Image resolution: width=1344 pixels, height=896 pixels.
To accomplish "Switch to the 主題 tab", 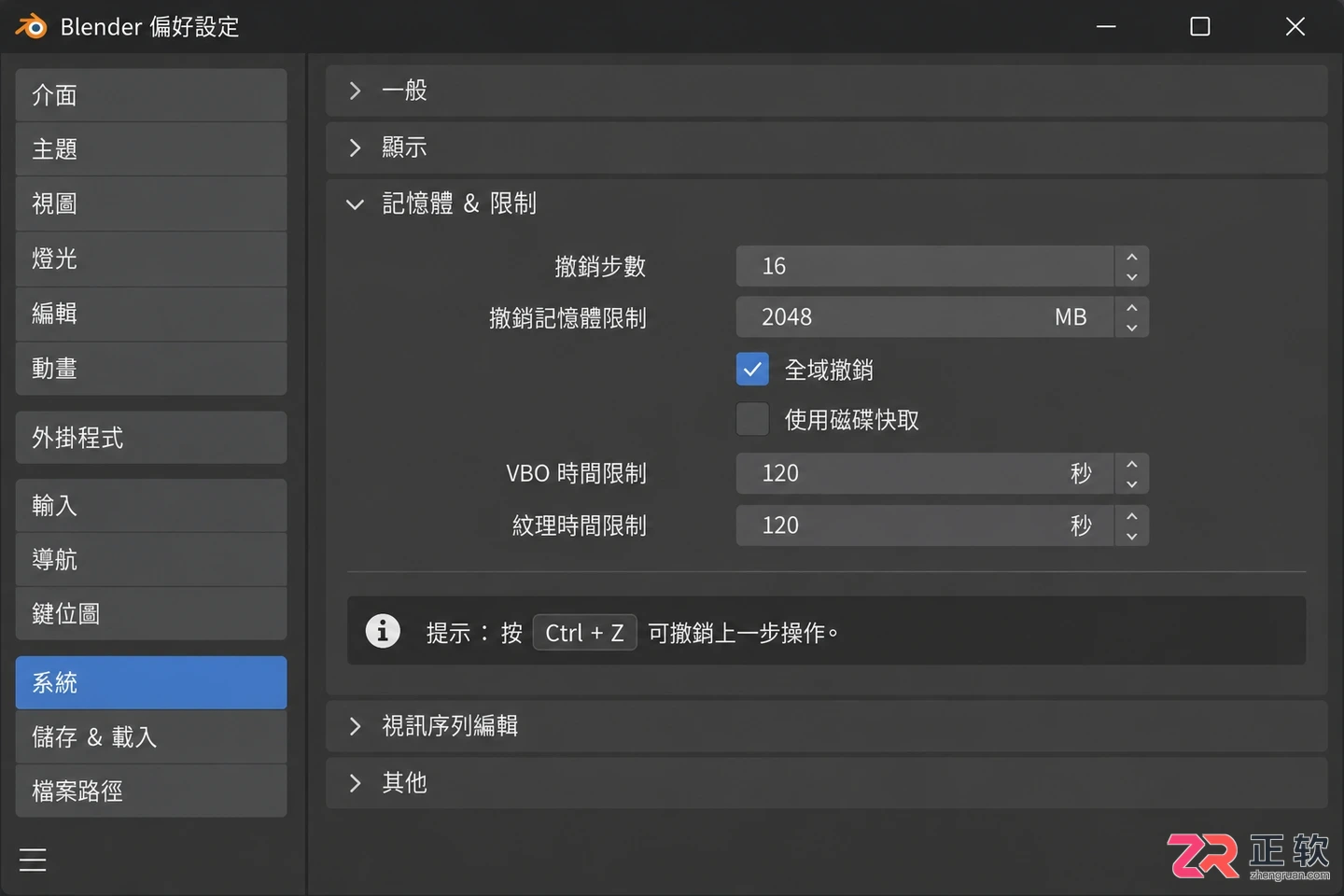I will point(151,149).
